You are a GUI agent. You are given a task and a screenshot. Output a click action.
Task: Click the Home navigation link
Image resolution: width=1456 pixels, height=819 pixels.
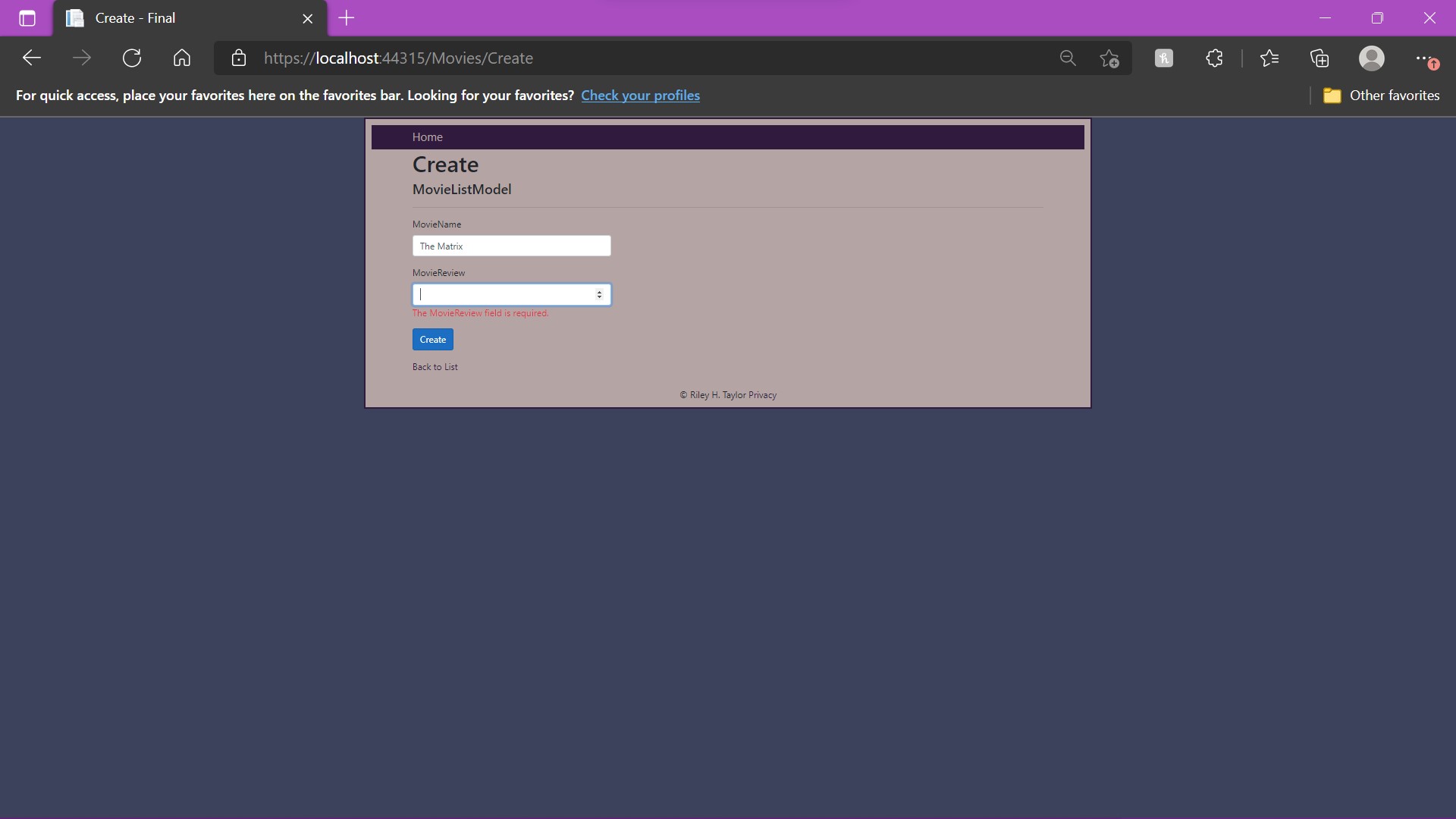[x=427, y=137]
